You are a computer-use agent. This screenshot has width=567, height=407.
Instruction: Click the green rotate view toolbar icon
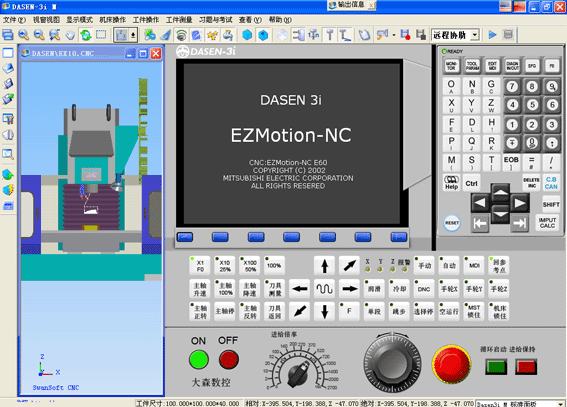point(86,35)
